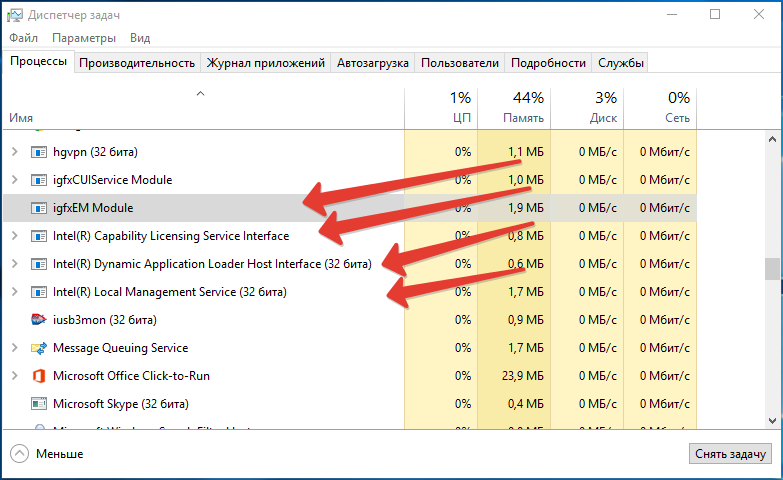Sort by the ЦП column header

(x=441, y=108)
